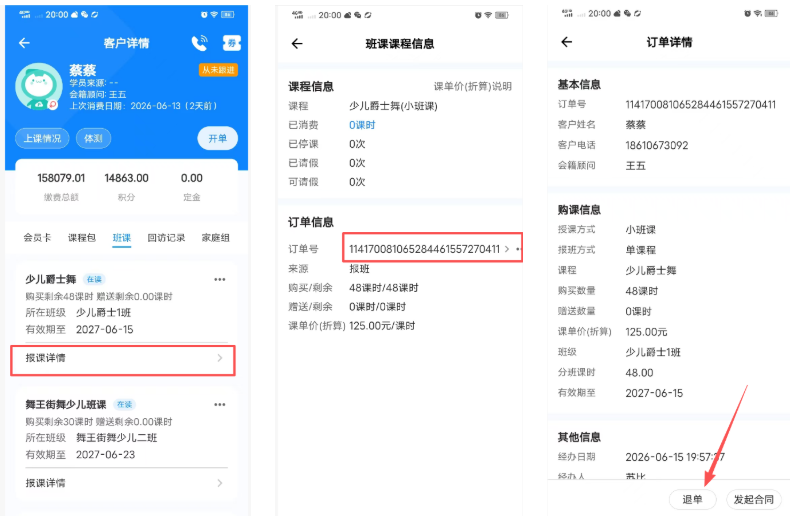Tap the phone call icon

pos(200,43)
